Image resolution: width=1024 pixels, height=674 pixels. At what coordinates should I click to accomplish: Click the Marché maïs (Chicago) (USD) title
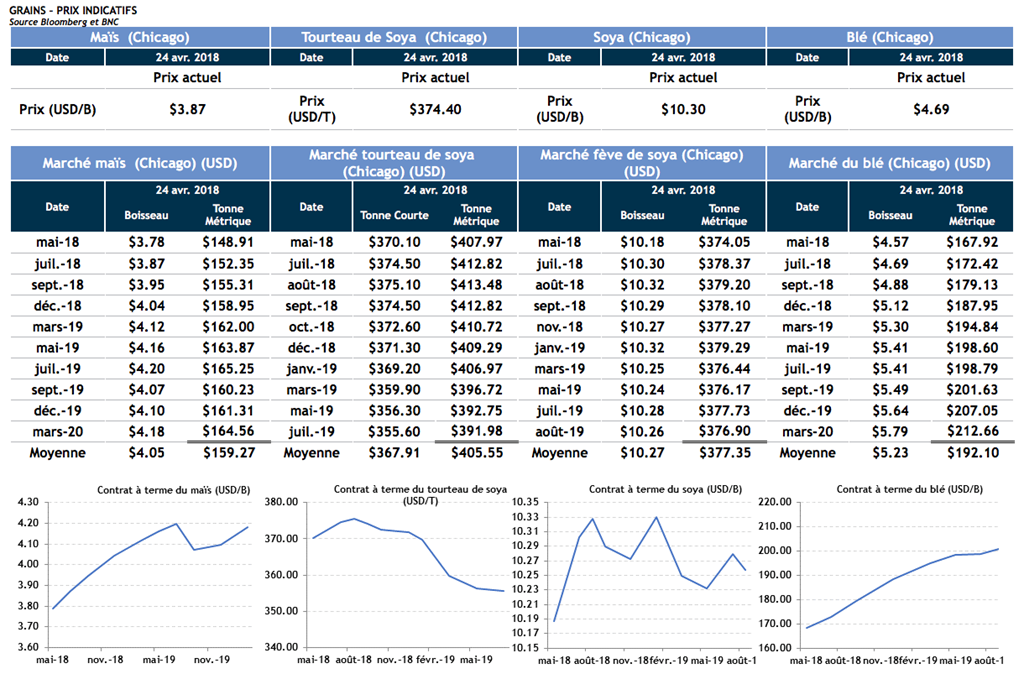pos(139,163)
